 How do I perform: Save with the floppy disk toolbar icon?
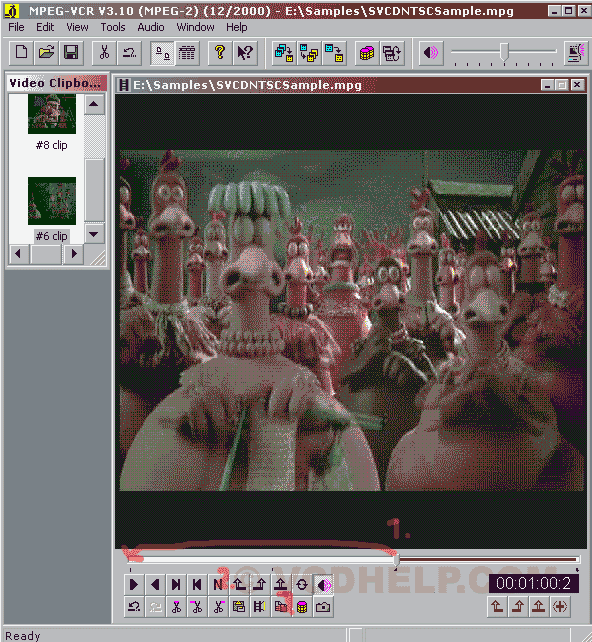[71, 53]
